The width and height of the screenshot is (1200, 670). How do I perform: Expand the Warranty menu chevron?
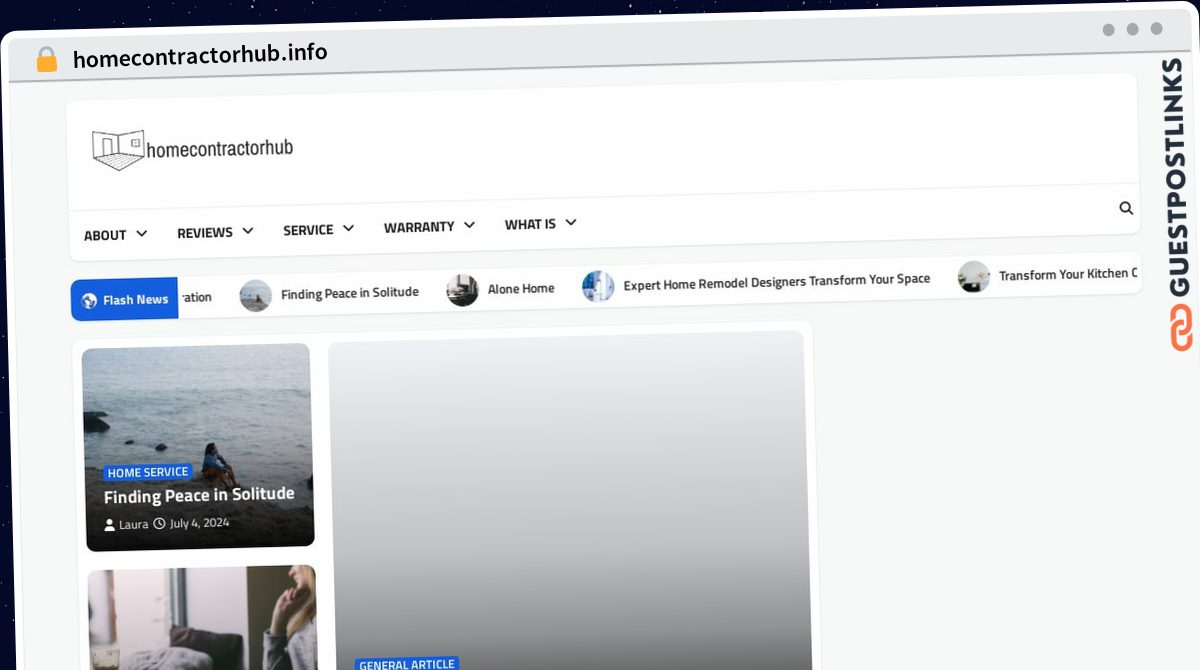click(x=469, y=225)
